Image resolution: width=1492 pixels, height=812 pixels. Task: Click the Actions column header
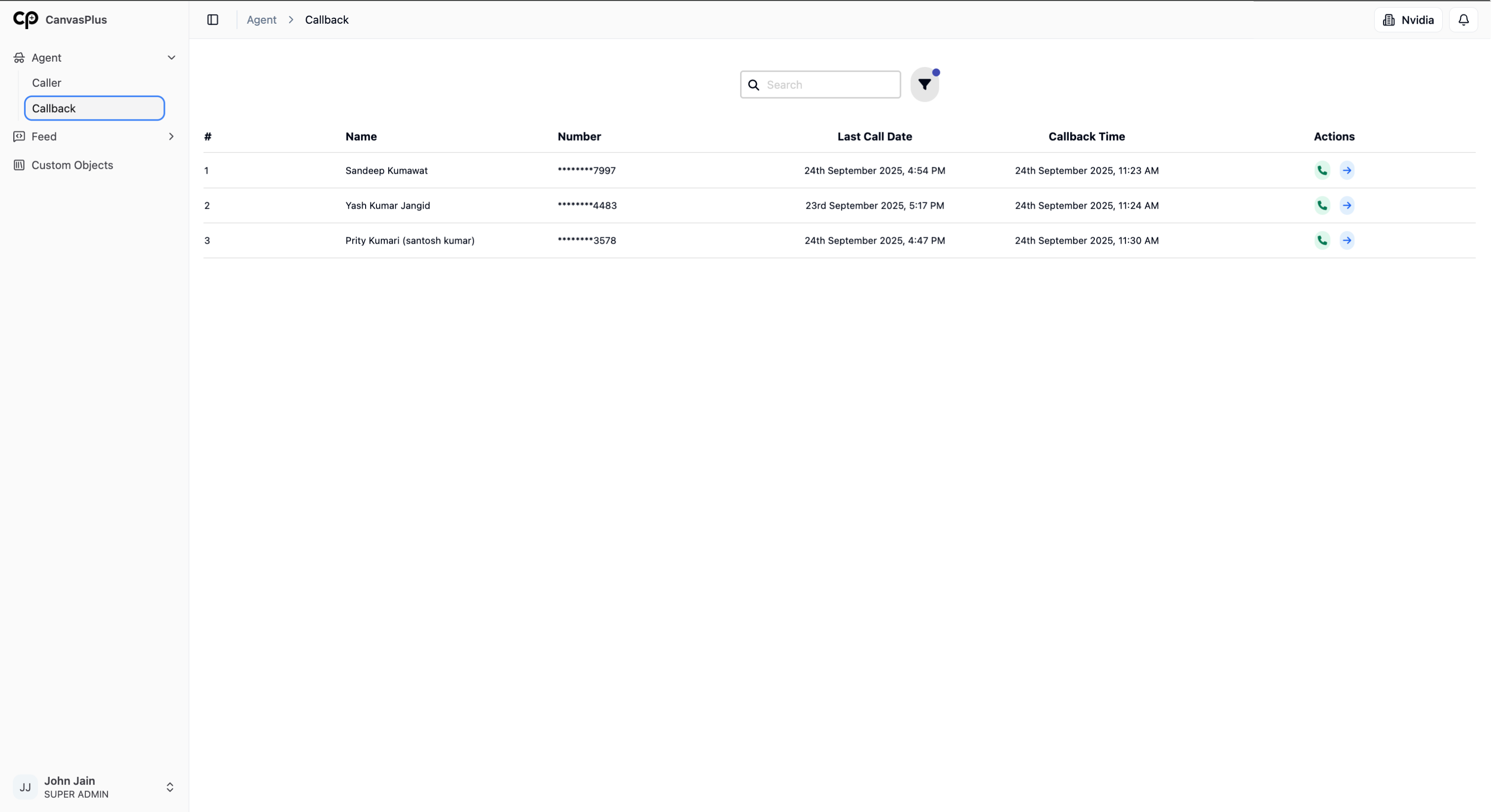pos(1334,137)
